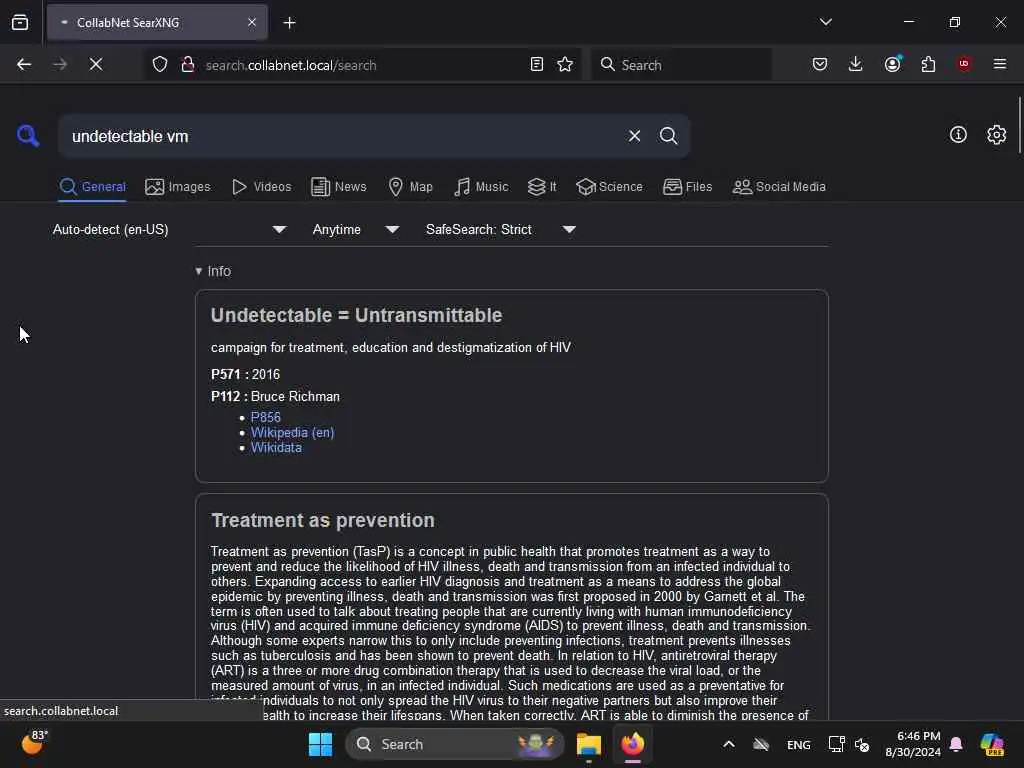The width and height of the screenshot is (1024, 768).
Task: Click the query input field
Action: click(340, 136)
